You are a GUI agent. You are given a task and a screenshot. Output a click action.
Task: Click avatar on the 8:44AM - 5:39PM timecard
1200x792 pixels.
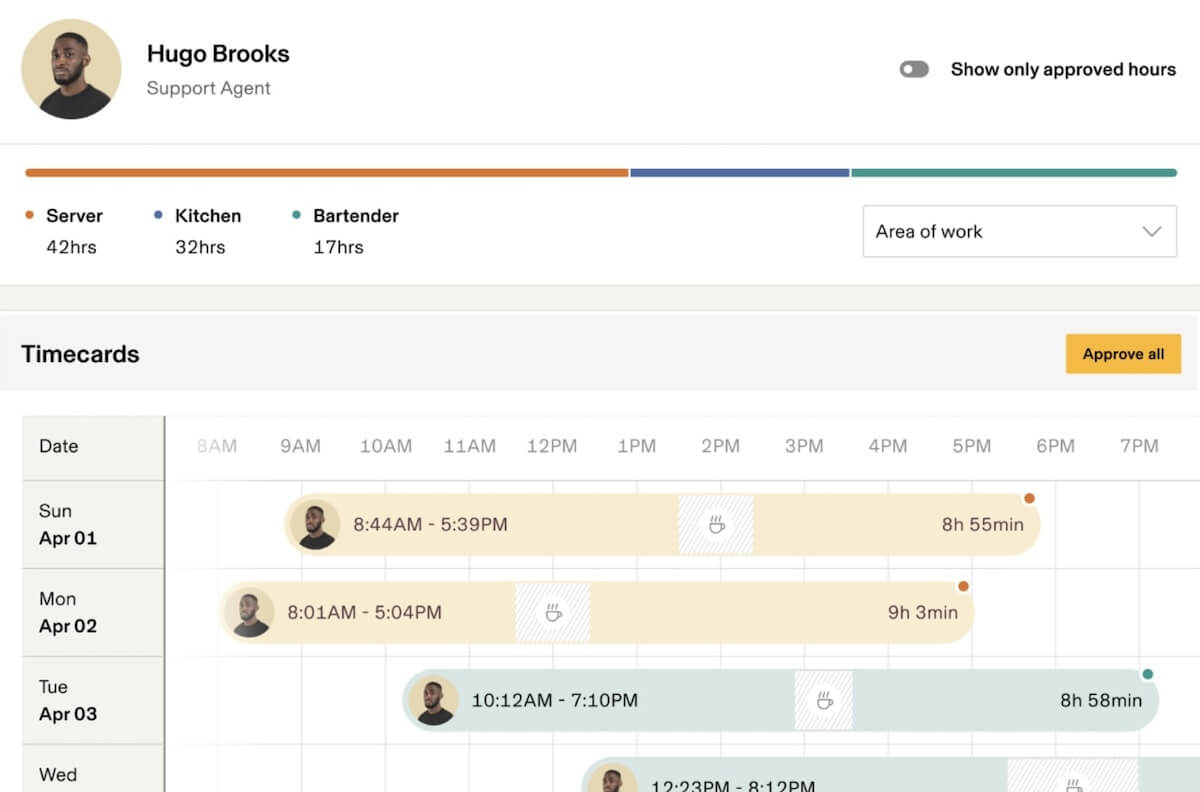317,525
